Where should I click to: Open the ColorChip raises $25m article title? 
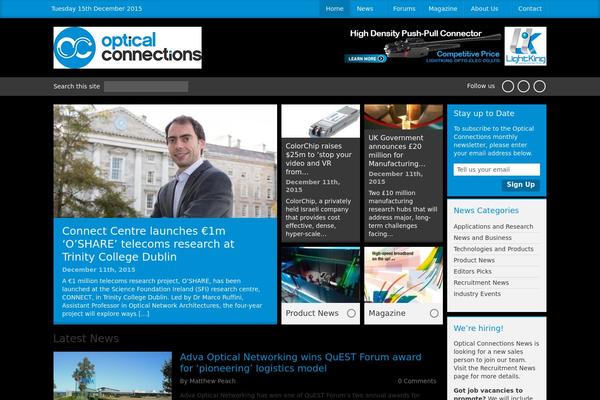point(318,159)
